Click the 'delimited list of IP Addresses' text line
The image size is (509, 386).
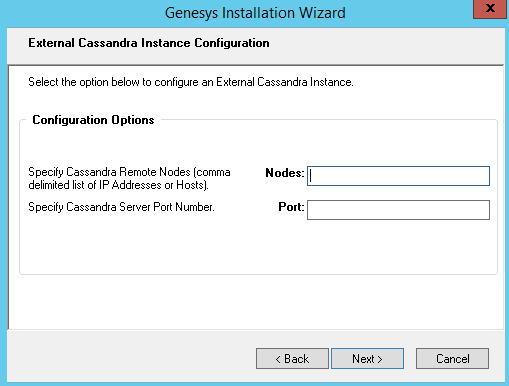(118, 185)
